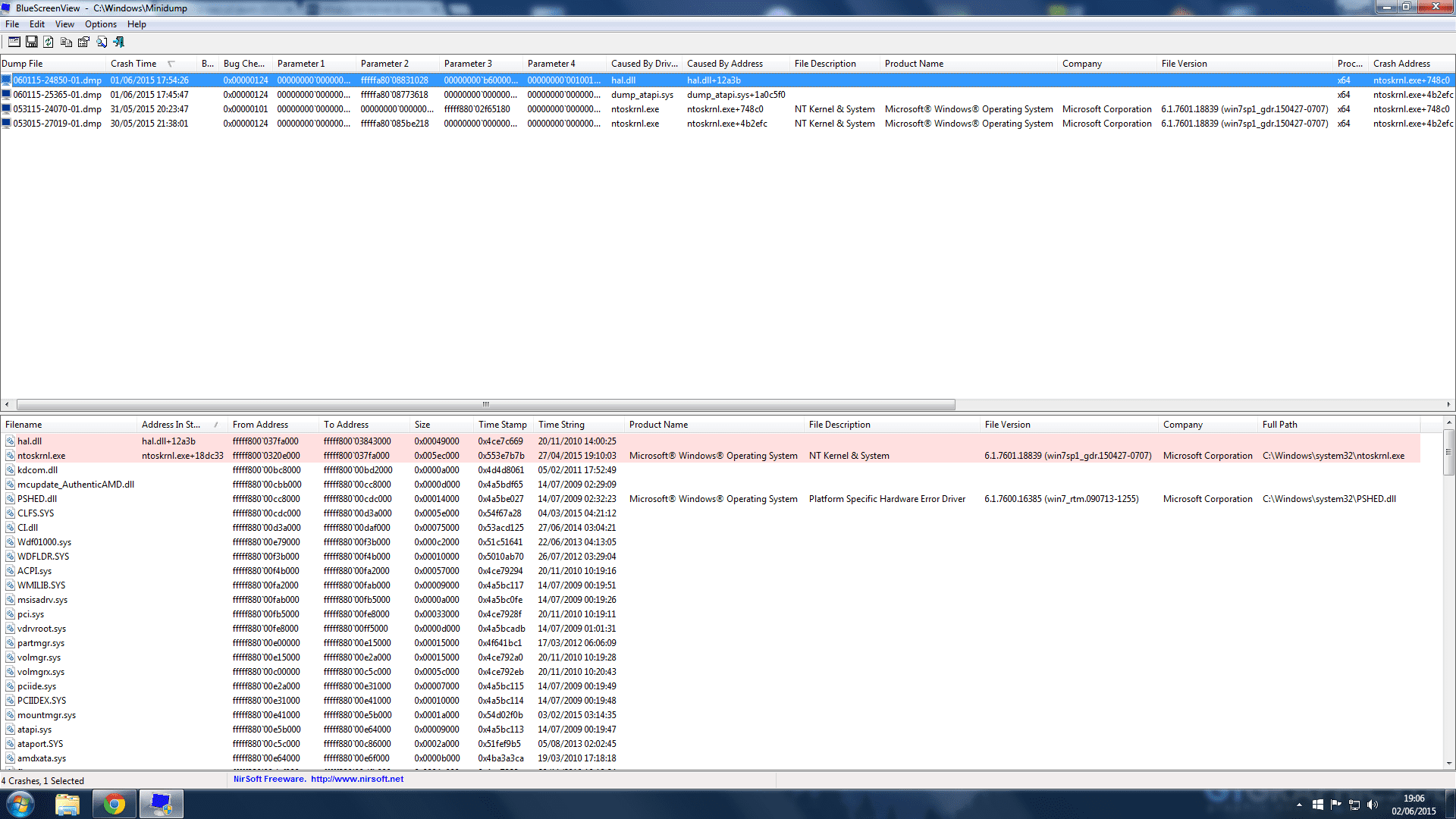The width and height of the screenshot is (1456, 819).
Task: Click taskbar clock showing 19:06
Action: (1414, 805)
